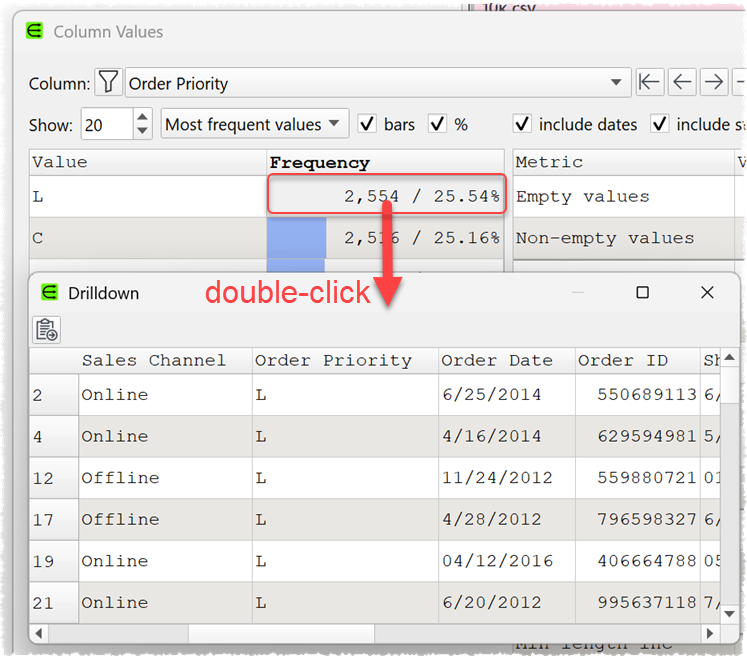The height and width of the screenshot is (659, 747).
Task: Click order date 6/20/2012 cell
Action: point(506,602)
